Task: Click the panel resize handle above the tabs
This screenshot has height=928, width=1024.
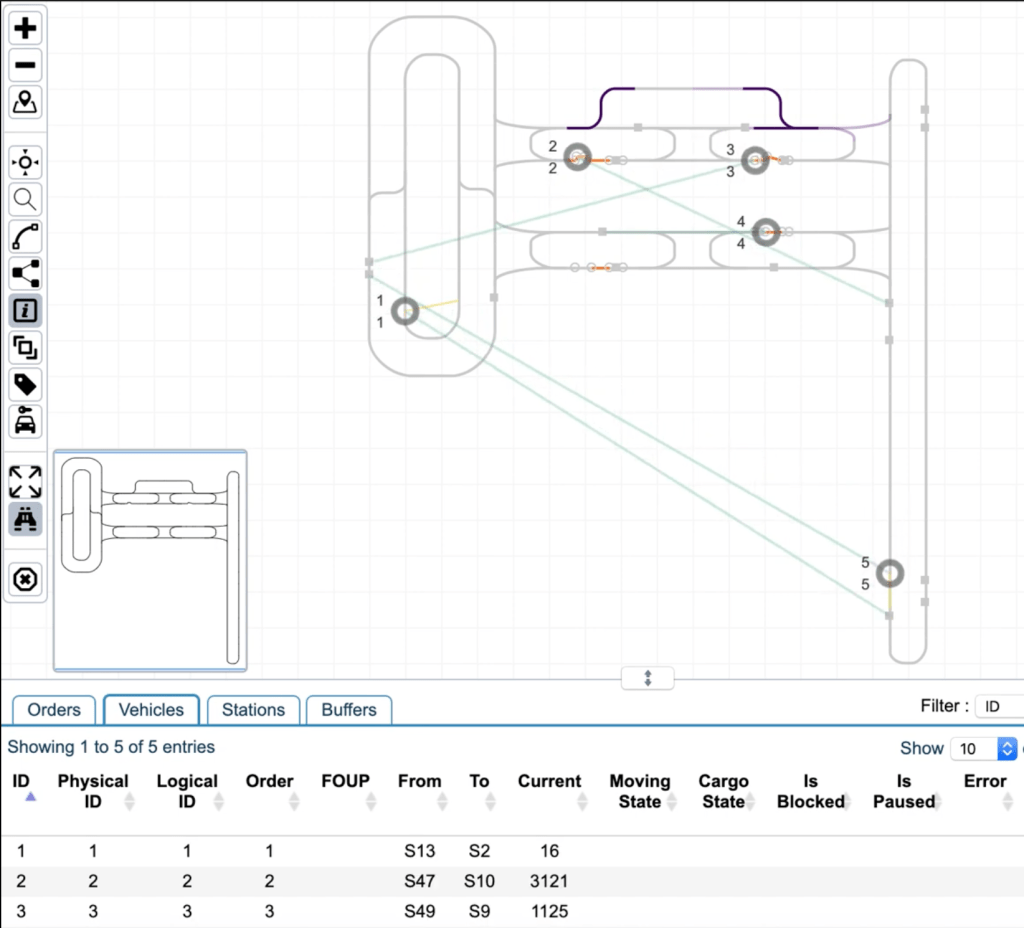Action: [x=647, y=678]
